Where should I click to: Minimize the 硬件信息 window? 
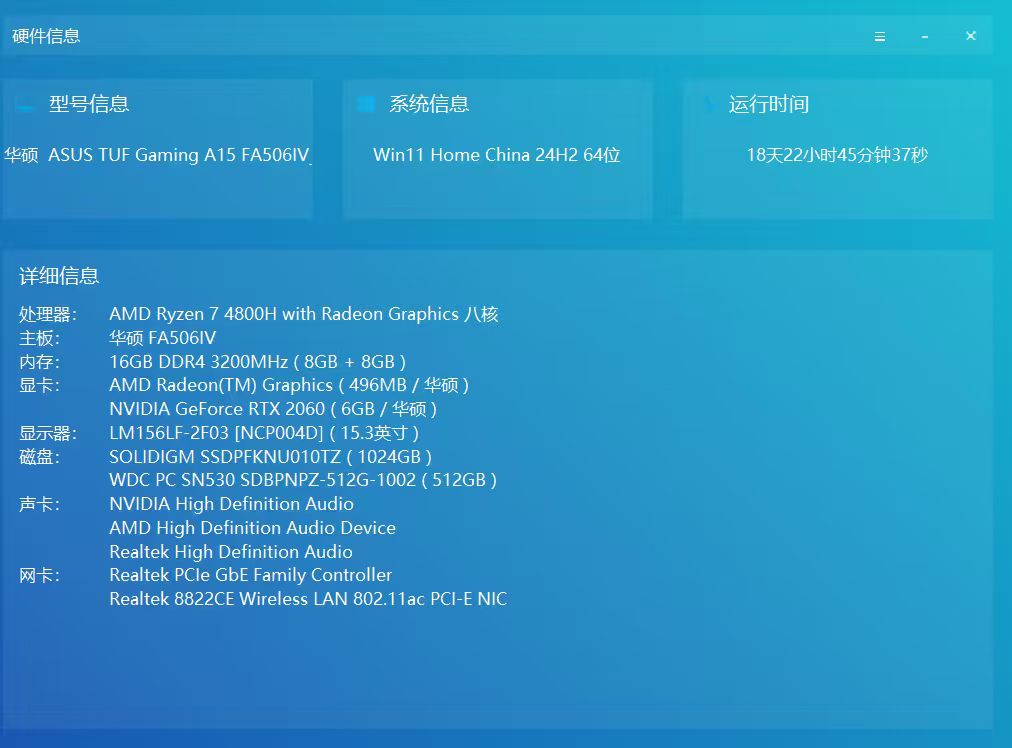click(925, 37)
